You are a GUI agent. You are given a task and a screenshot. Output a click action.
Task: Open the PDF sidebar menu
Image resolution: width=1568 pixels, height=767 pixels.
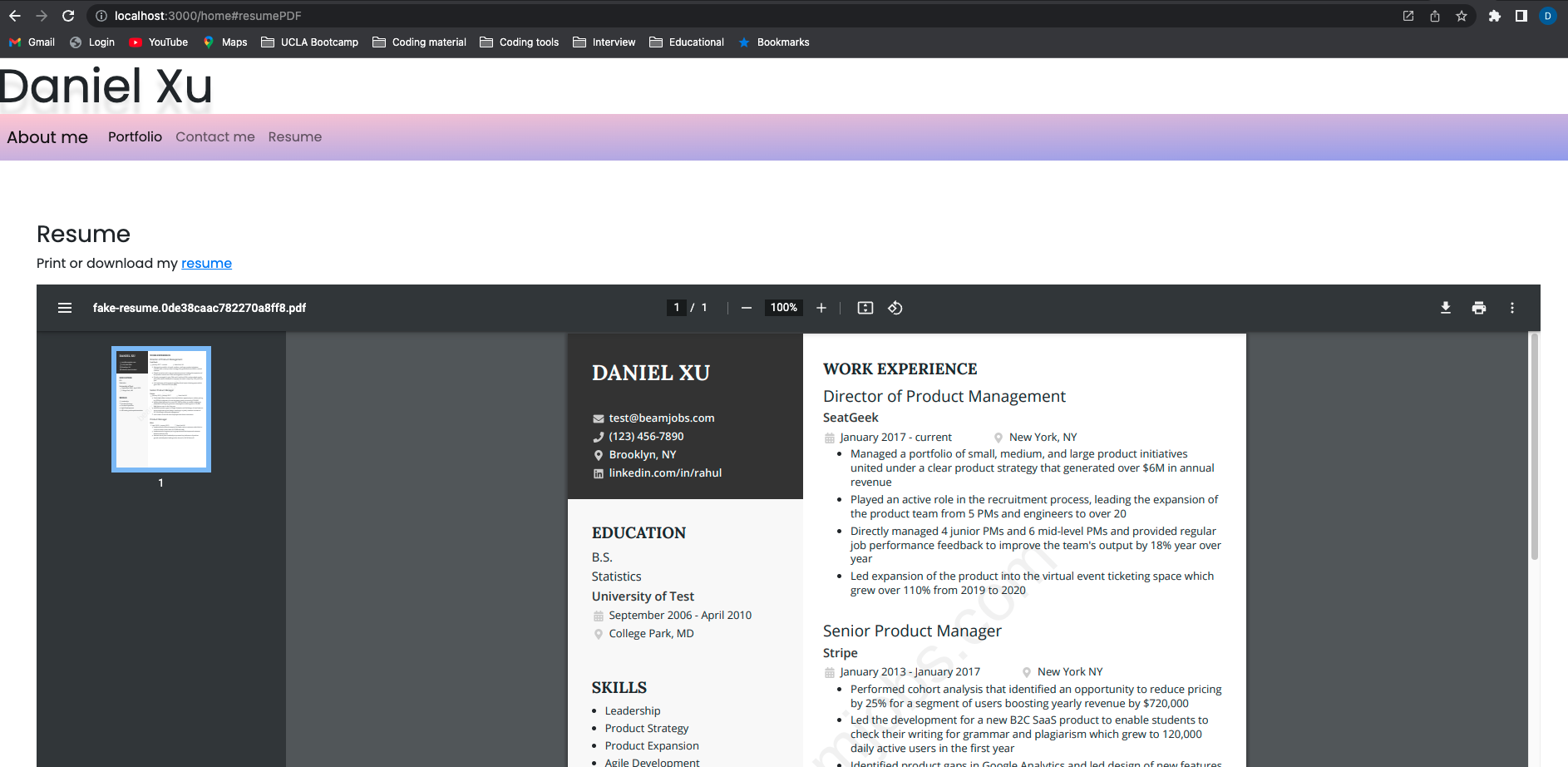[65, 308]
